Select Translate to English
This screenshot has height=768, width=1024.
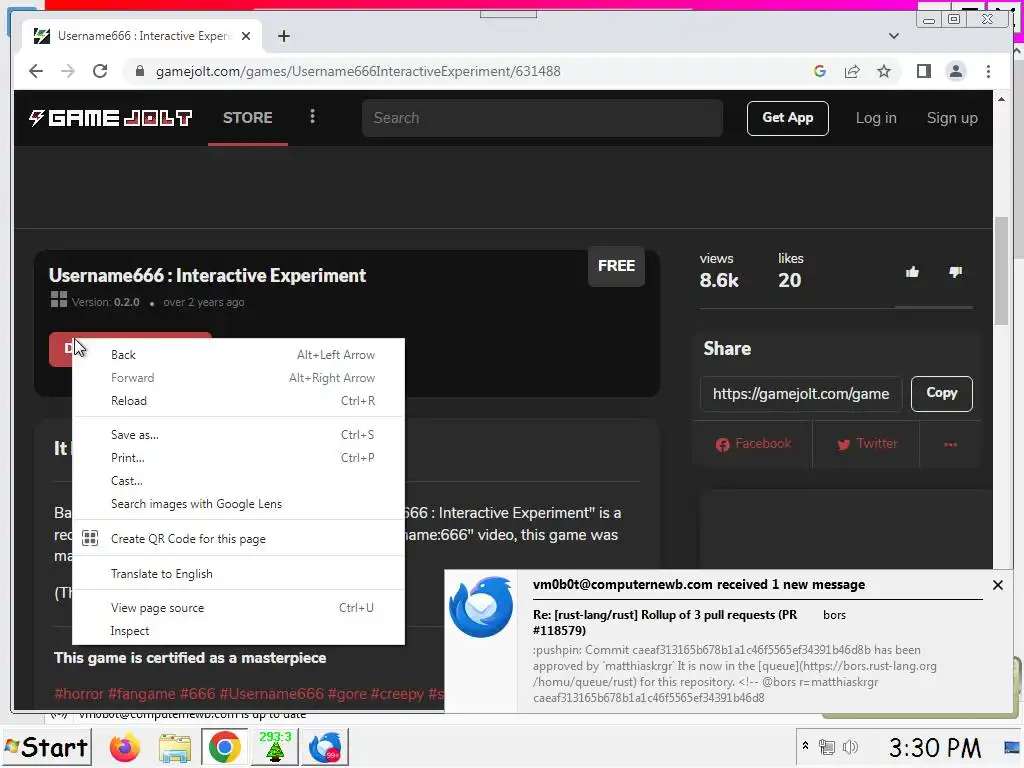(x=238, y=574)
